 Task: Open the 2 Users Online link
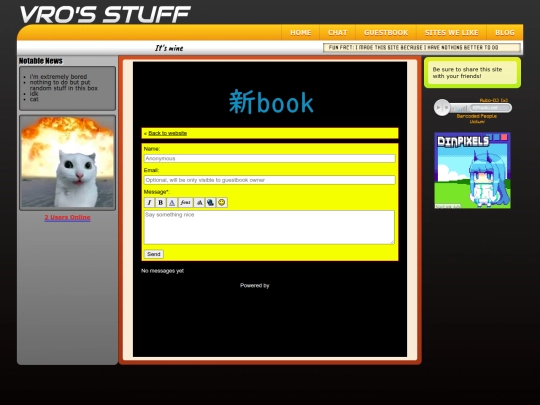tap(68, 217)
